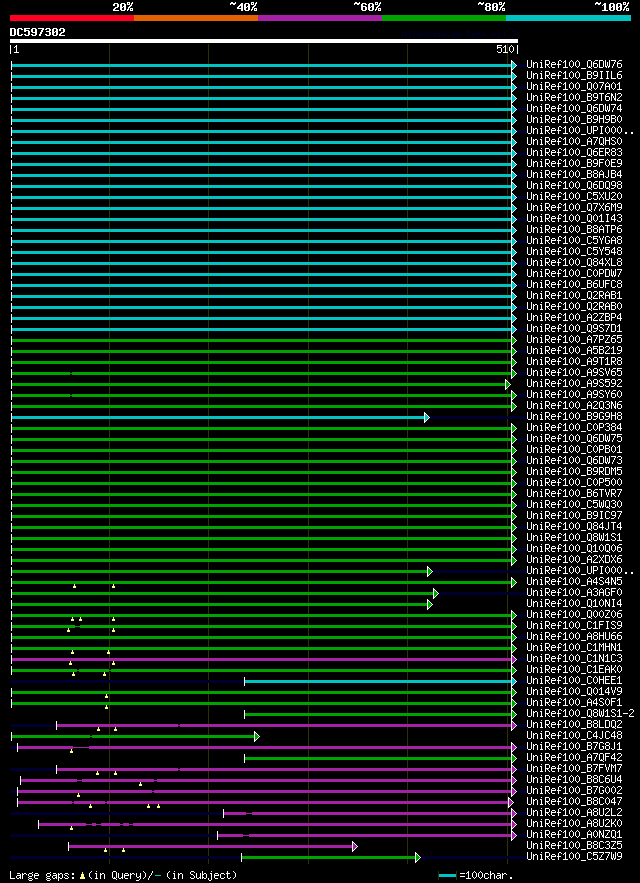
Task: Select the UniRef100_A0NZQ1 label
Action: pyautogui.click(x=574, y=835)
